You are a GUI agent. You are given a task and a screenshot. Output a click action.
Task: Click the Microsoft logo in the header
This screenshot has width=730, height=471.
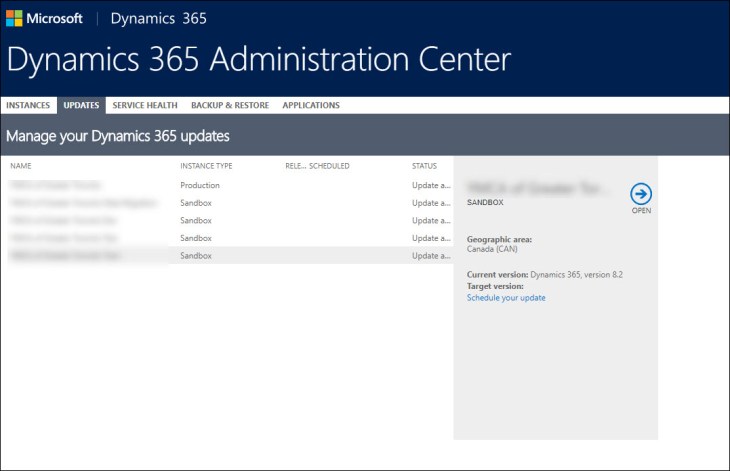pyautogui.click(x=44, y=18)
